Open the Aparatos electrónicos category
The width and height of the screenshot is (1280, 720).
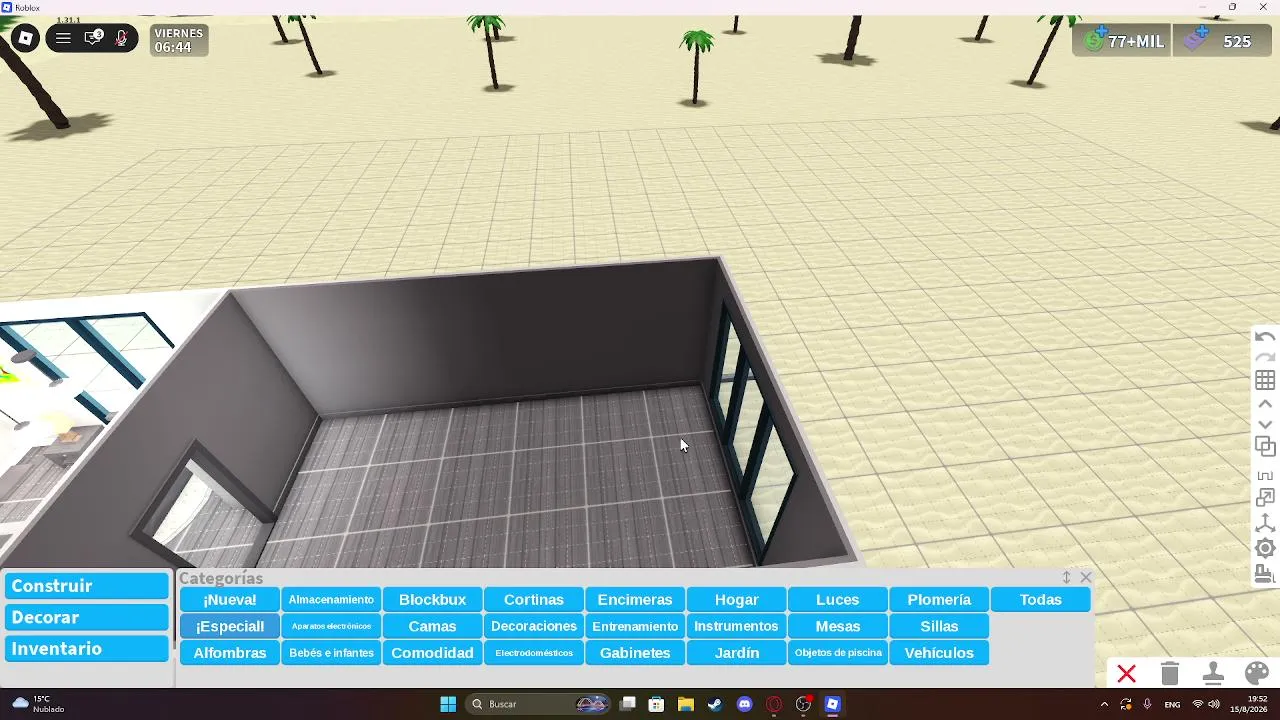click(x=331, y=626)
